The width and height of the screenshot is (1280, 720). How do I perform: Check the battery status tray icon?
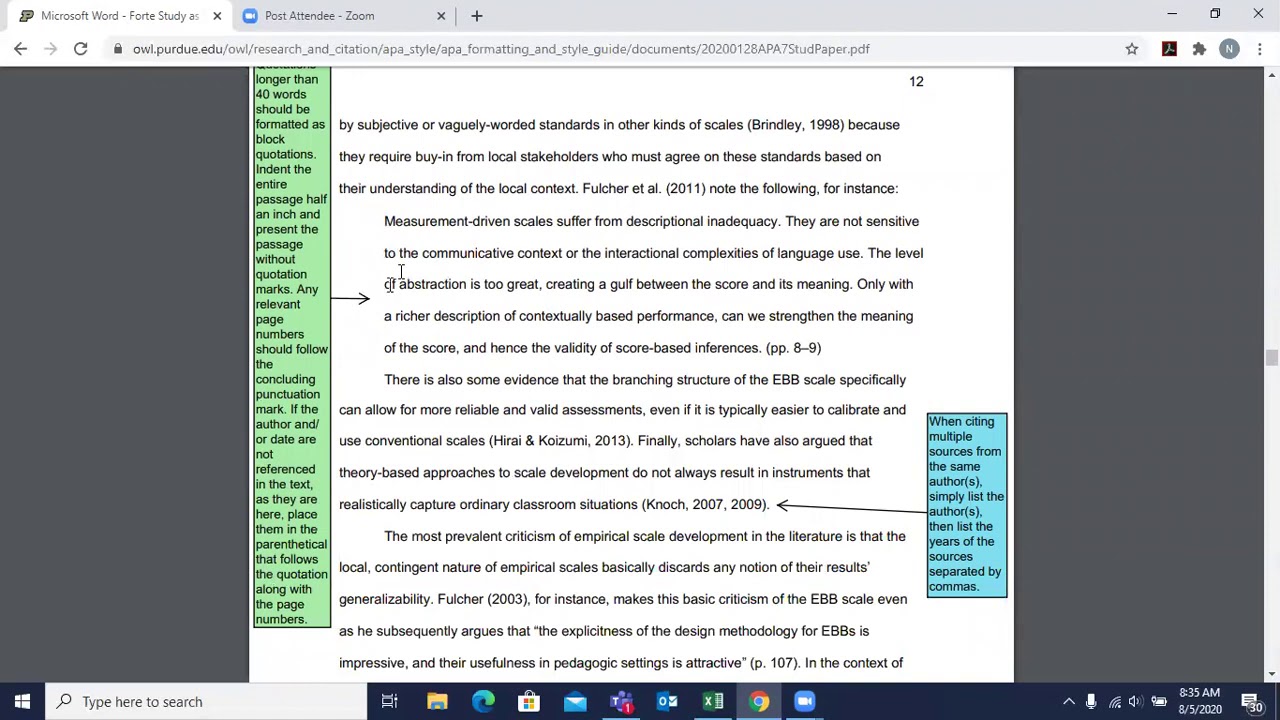(1159, 701)
